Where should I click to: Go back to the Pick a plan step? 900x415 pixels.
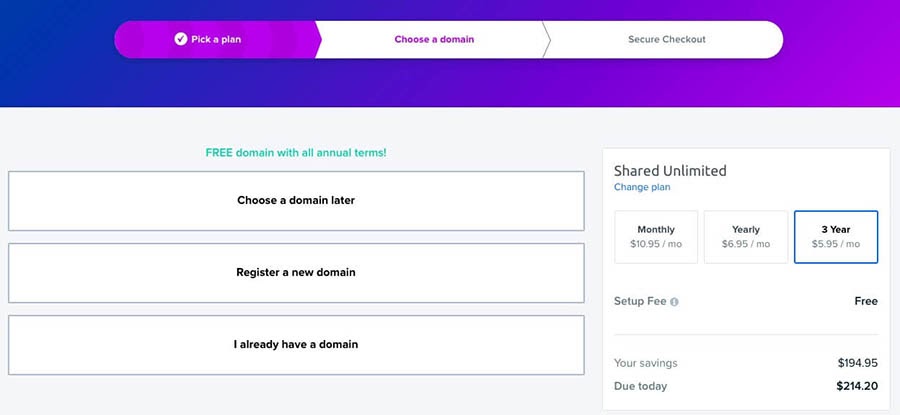215,40
